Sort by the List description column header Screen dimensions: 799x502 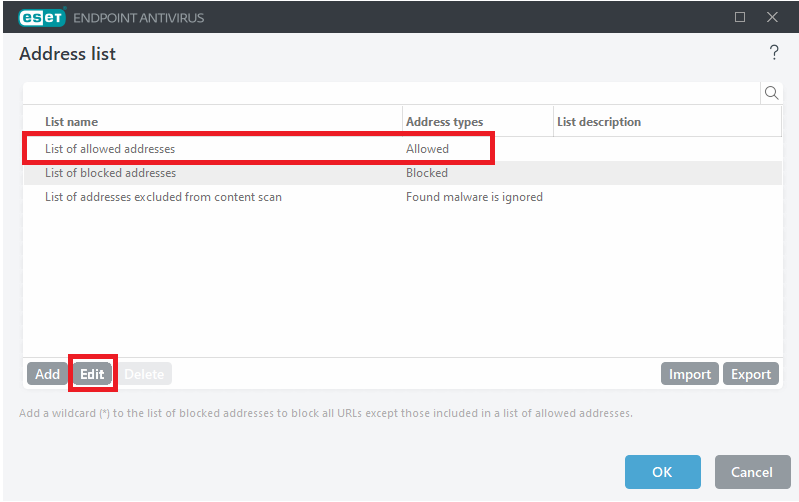point(666,122)
